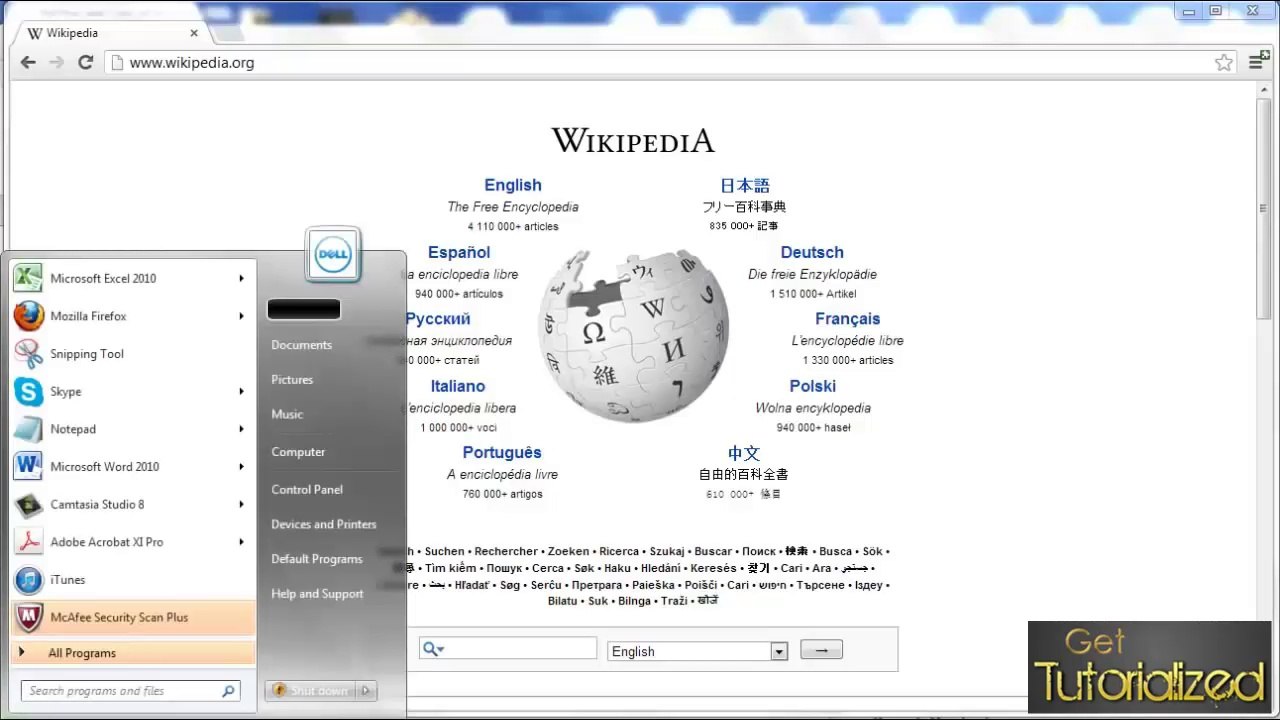Viewport: 1280px width, 720px height.
Task: Click the Shut down button
Action: pos(311,690)
